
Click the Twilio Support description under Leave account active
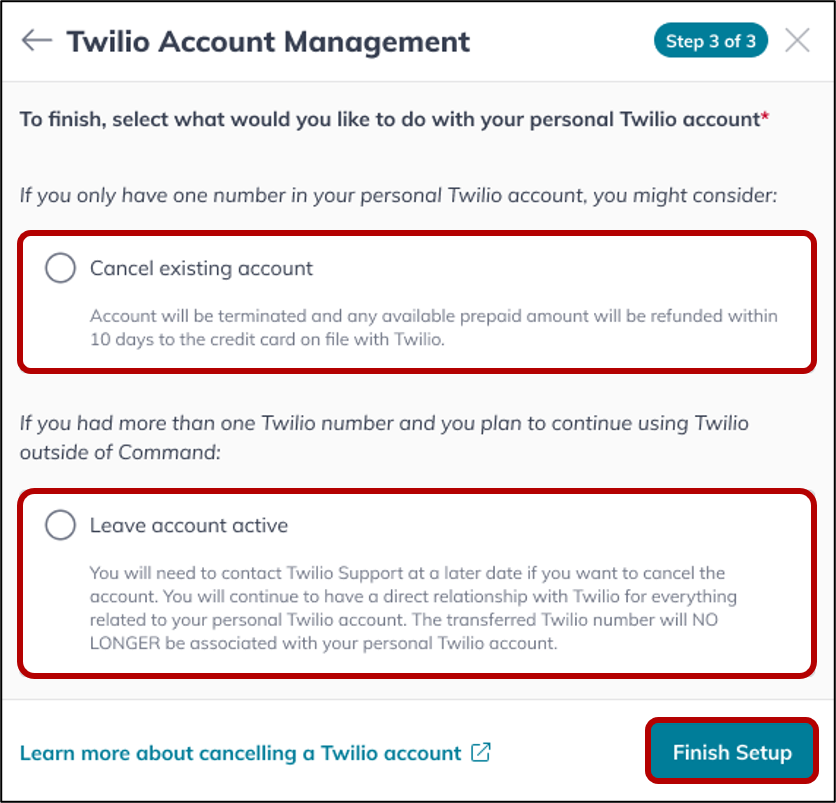[x=413, y=608]
